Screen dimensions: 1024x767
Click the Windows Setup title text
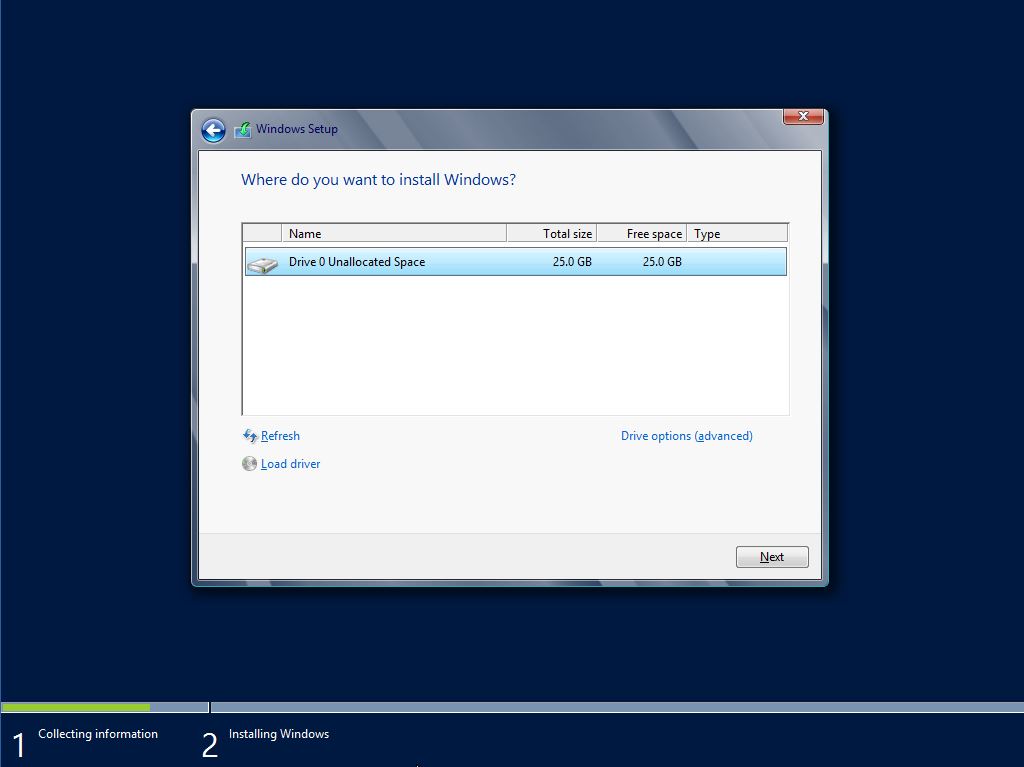(297, 129)
